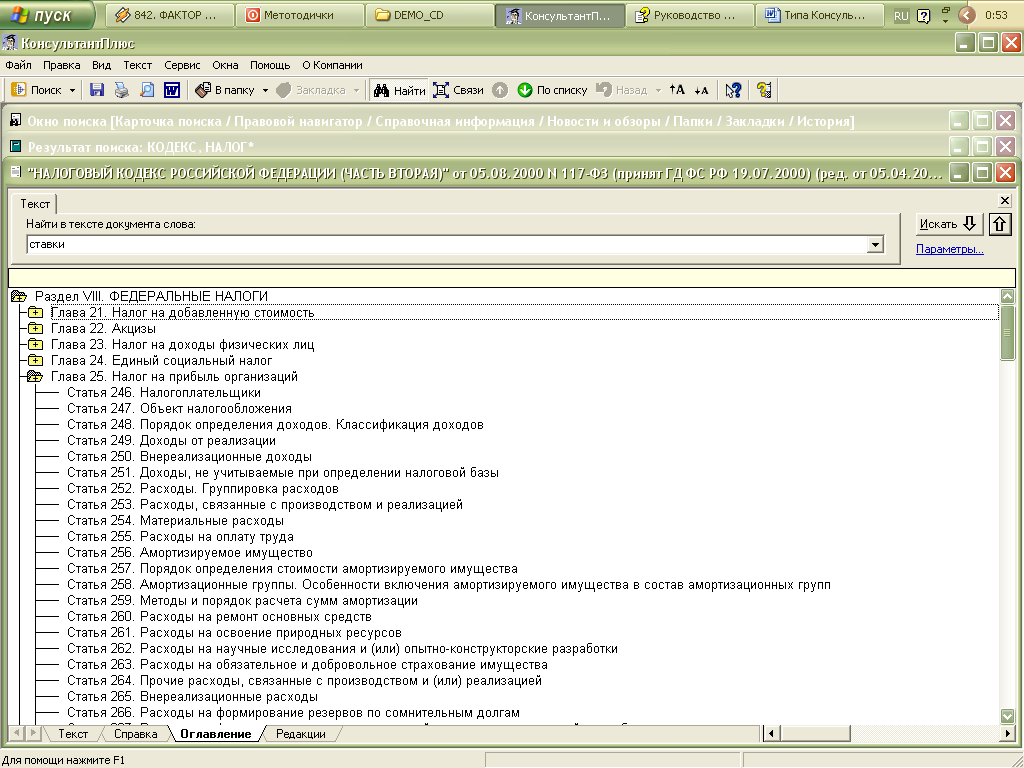Switch to DEMO_CD taskbar button
Screen dimensions: 1024x768
[430, 15]
